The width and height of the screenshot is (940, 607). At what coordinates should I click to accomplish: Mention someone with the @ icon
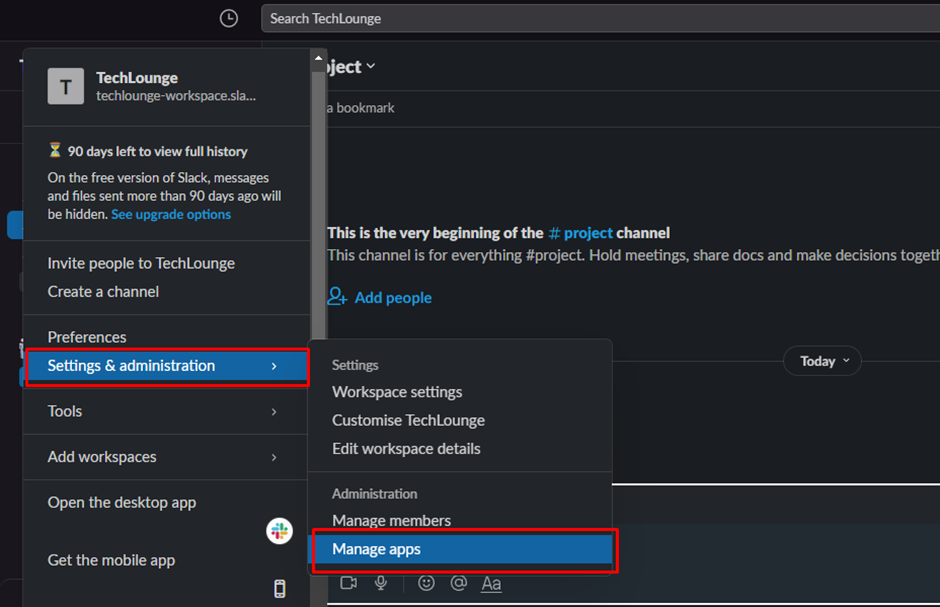[x=459, y=582]
